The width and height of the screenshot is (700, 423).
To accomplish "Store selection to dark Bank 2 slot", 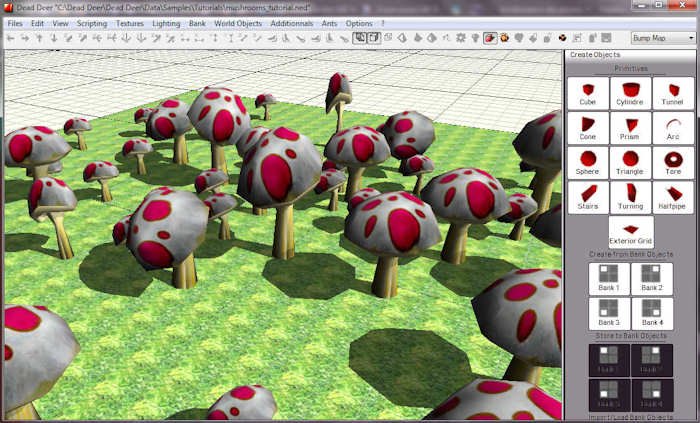I will [x=652, y=360].
